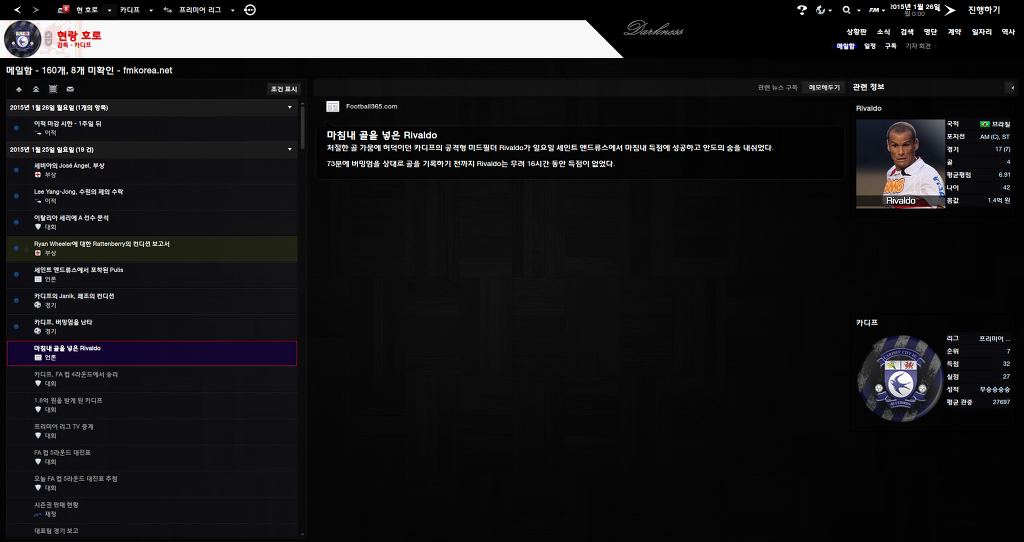The image size is (1024, 542).
Task: Open the bookmarks circle icon after 프리미어 리그
Action: tap(250, 10)
